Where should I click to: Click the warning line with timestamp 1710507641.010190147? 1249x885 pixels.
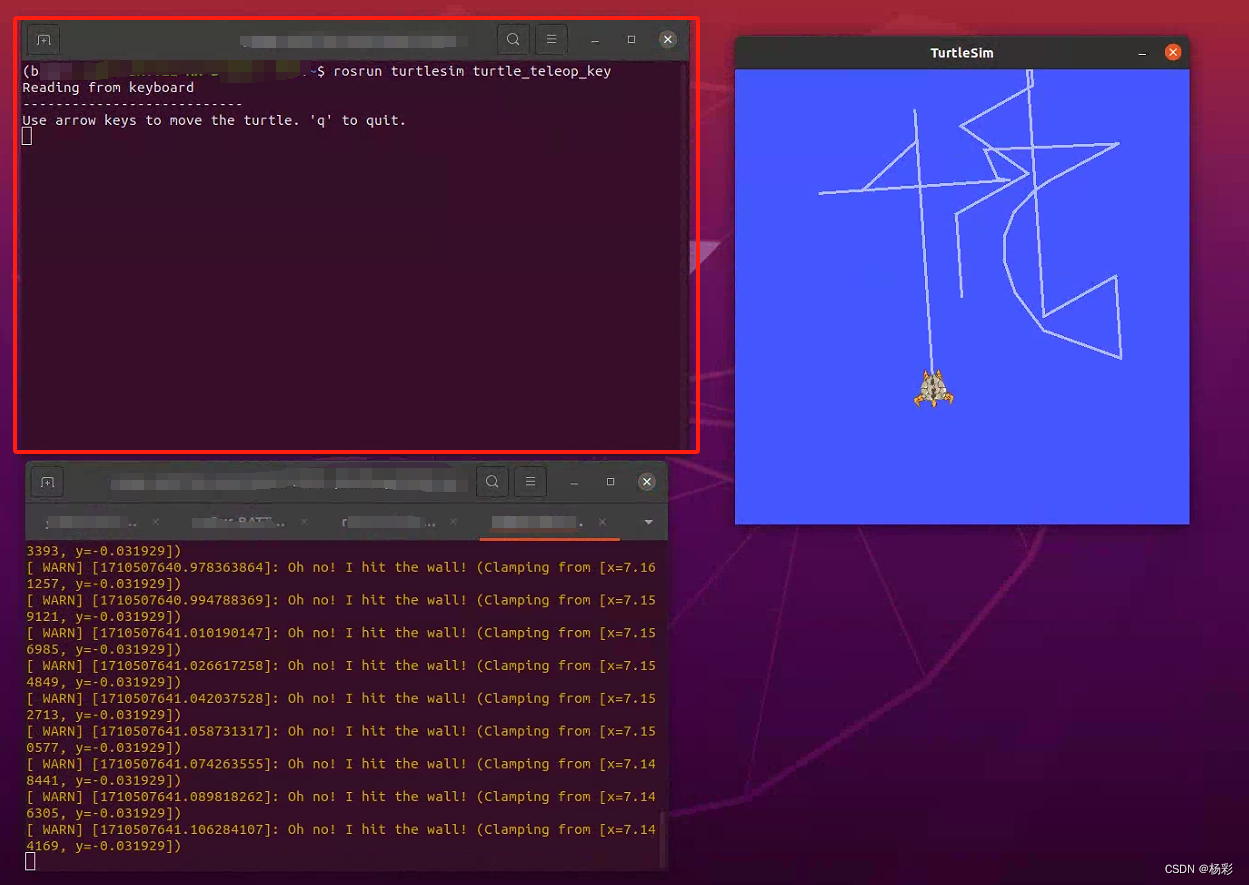click(x=340, y=641)
